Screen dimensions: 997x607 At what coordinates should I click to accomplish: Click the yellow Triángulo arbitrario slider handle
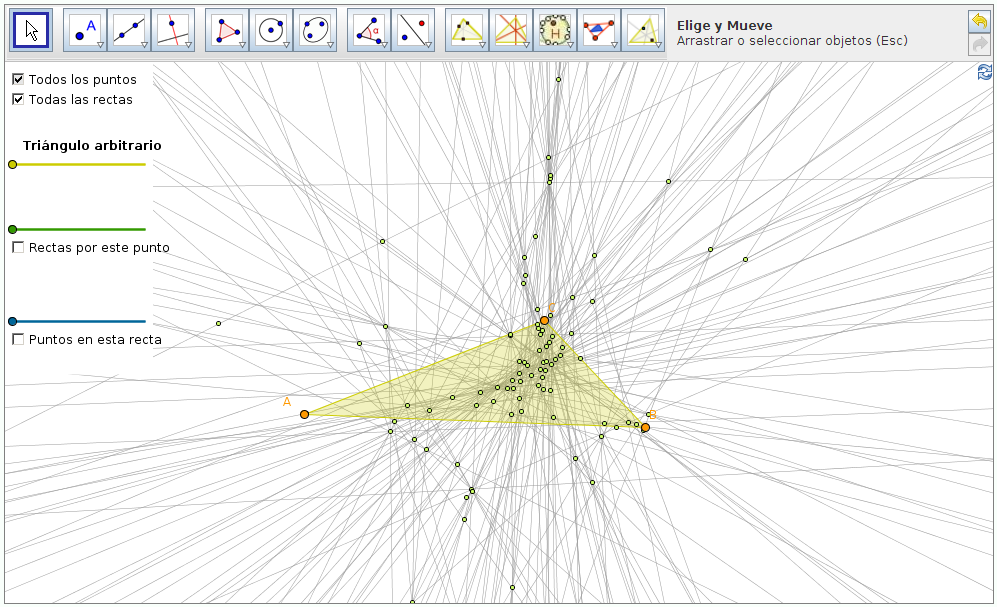pos(12,164)
